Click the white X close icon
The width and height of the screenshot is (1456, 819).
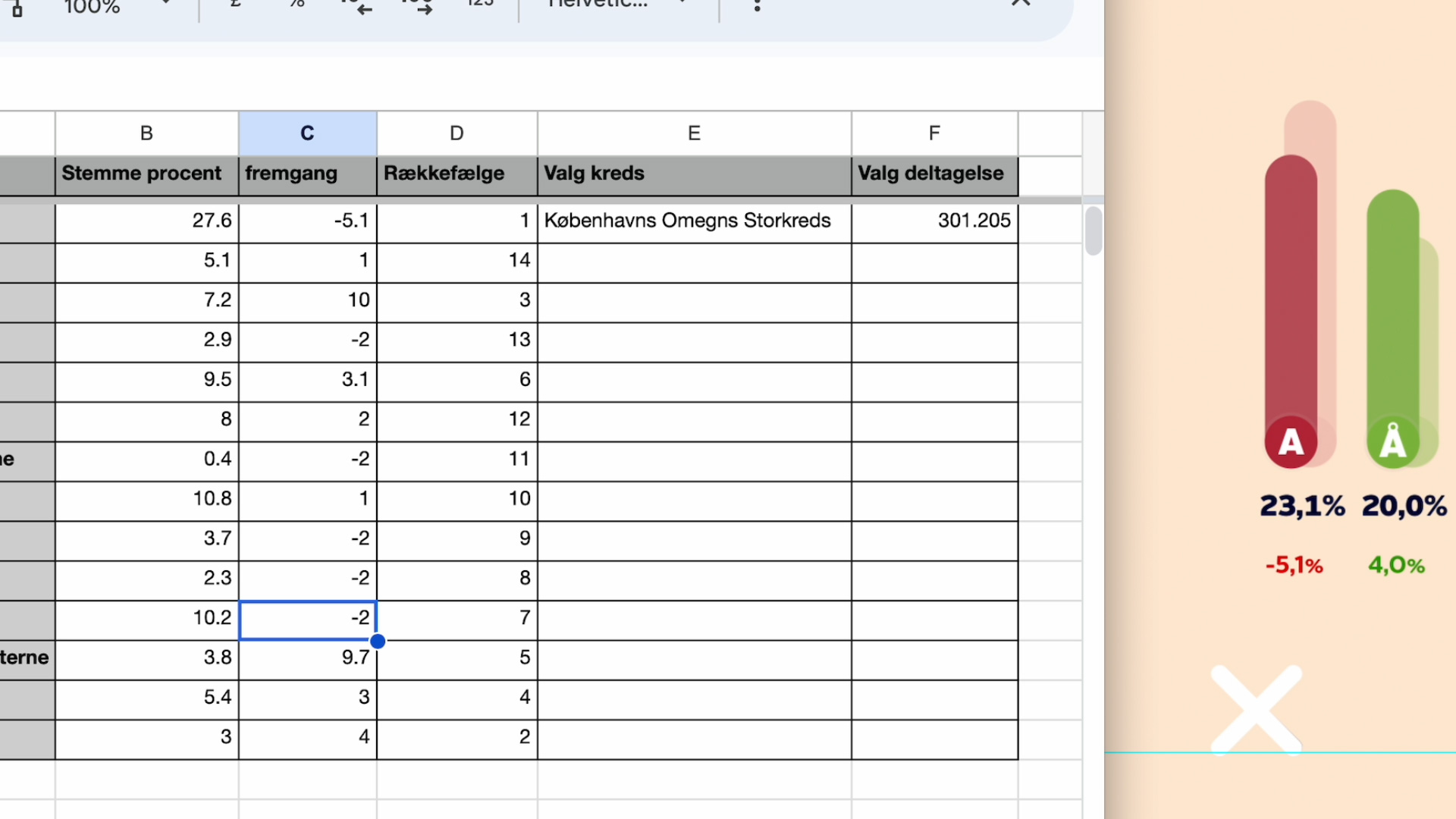coord(1256,710)
